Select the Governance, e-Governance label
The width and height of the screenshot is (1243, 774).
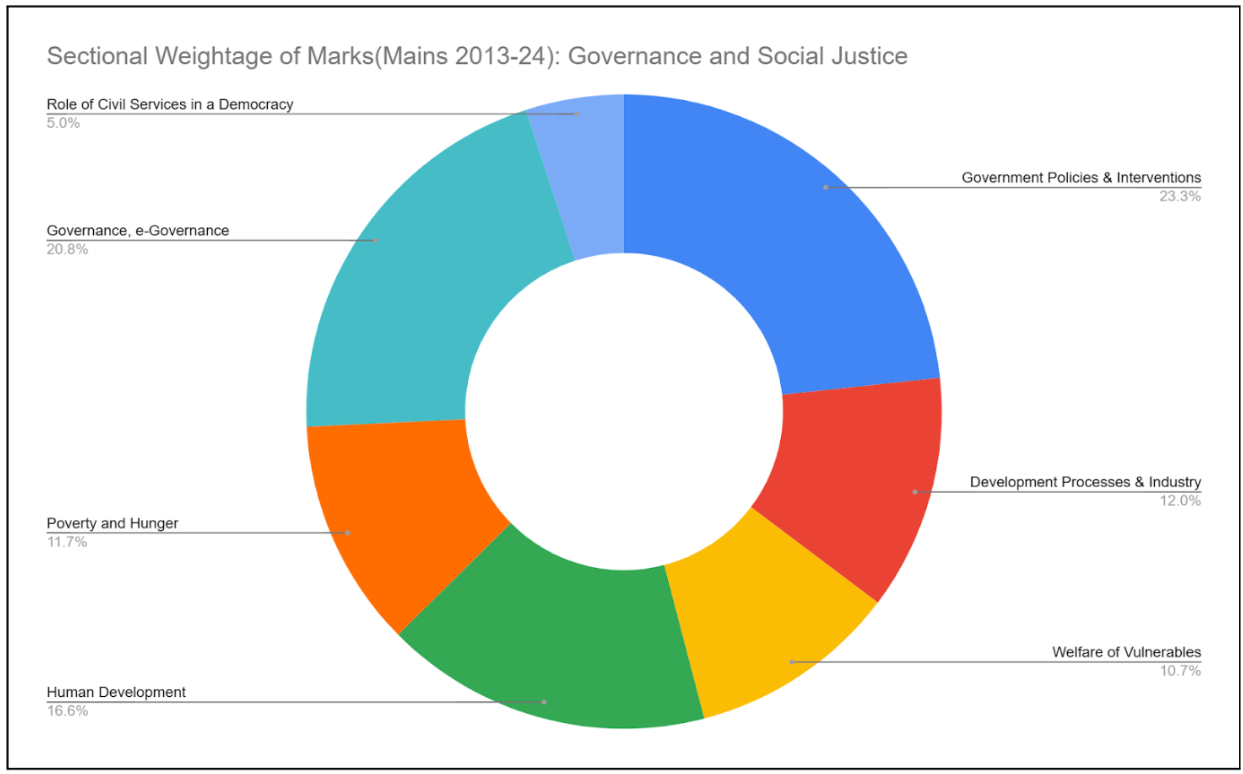[x=137, y=230]
